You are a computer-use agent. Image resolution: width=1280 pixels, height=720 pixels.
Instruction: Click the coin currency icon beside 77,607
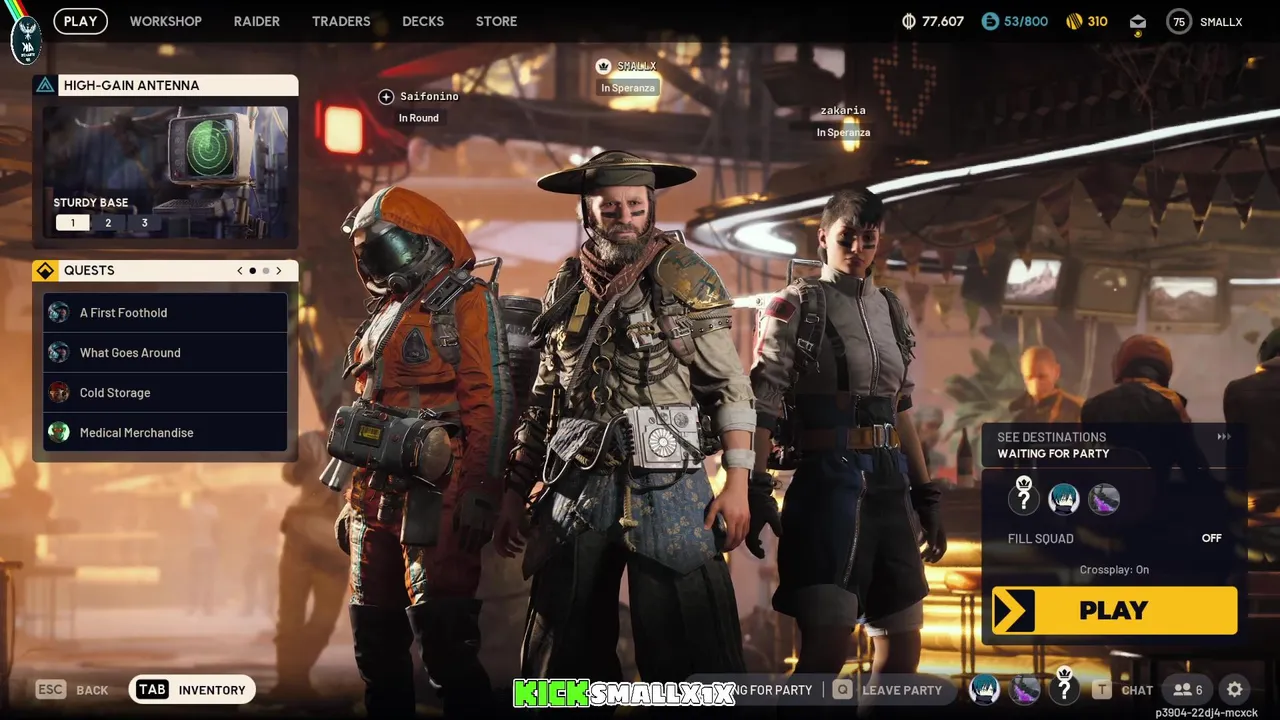pos(909,21)
